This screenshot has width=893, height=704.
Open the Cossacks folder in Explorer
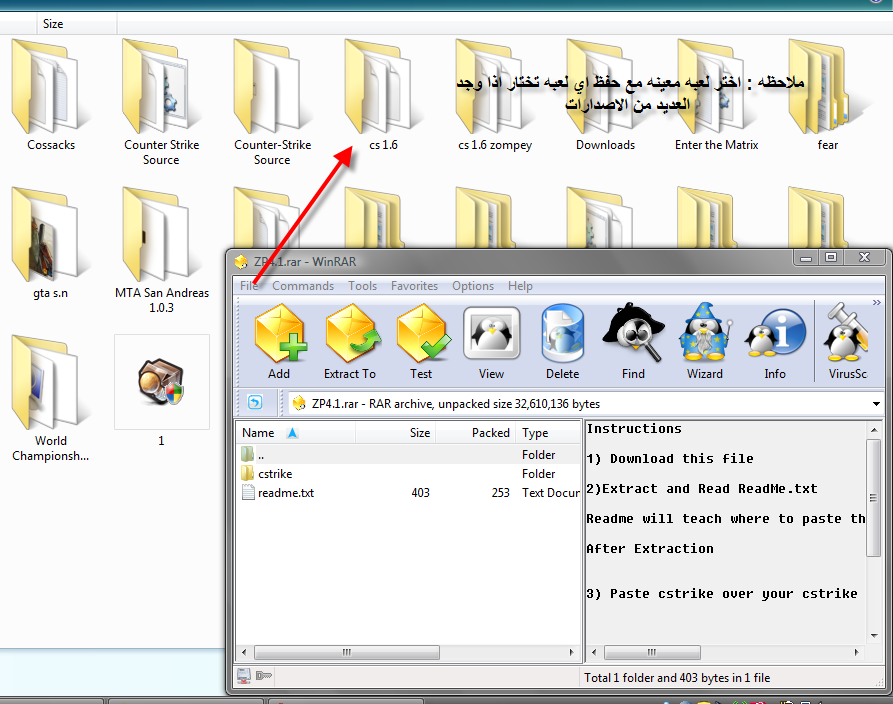[x=51, y=95]
